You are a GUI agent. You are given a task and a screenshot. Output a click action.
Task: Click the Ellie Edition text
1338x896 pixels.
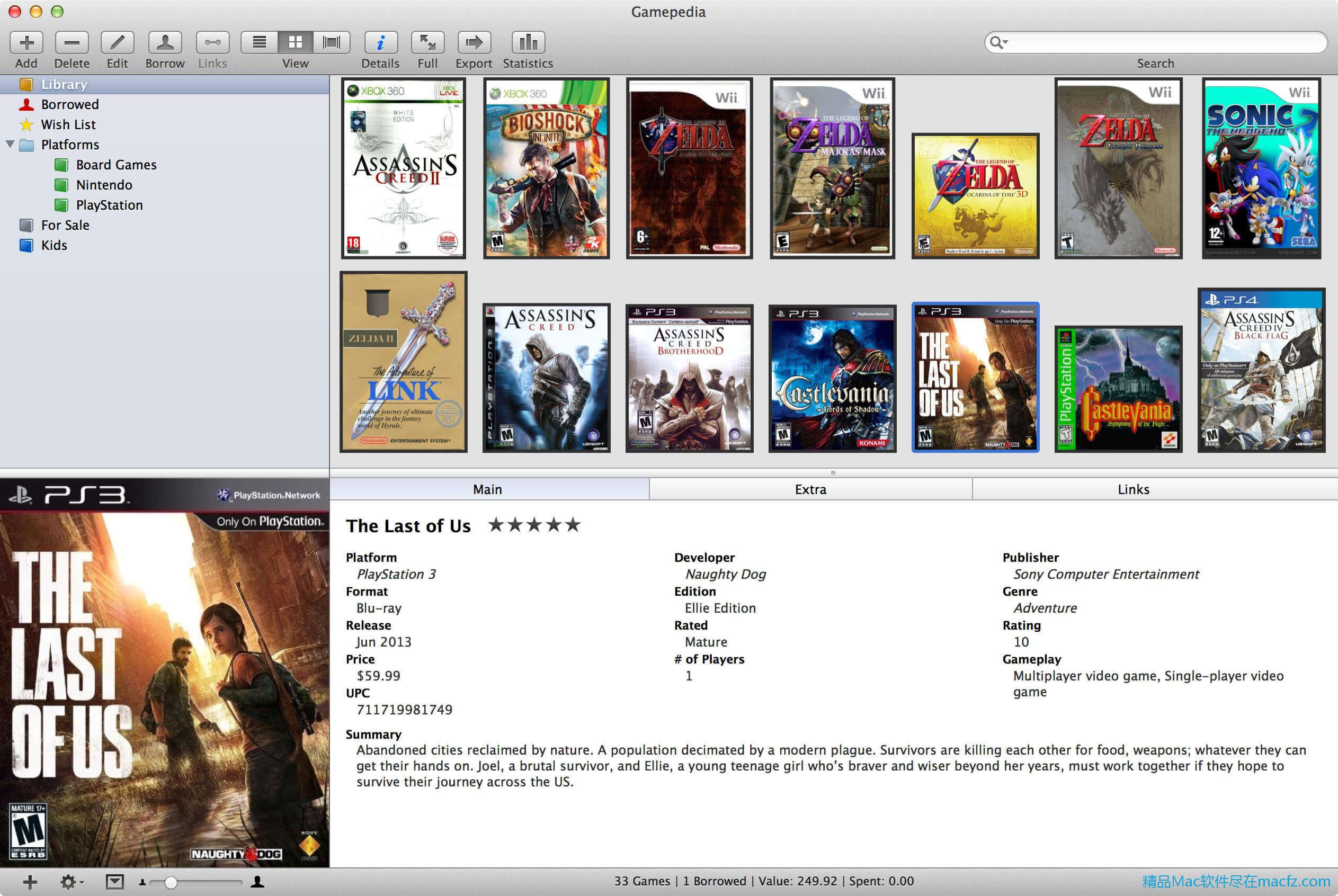[x=720, y=608]
